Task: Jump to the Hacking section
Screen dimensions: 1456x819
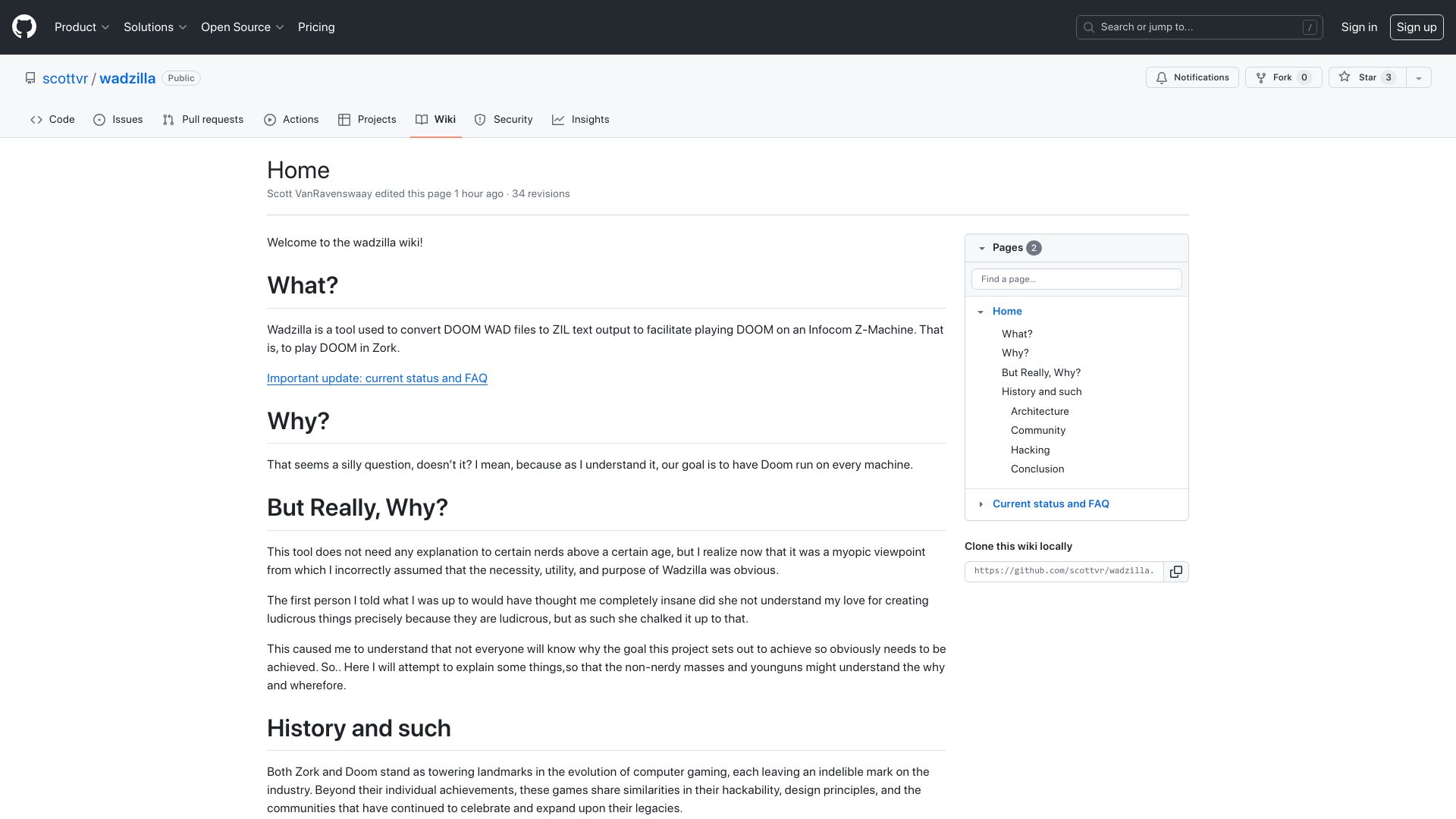Action: [x=1031, y=450]
